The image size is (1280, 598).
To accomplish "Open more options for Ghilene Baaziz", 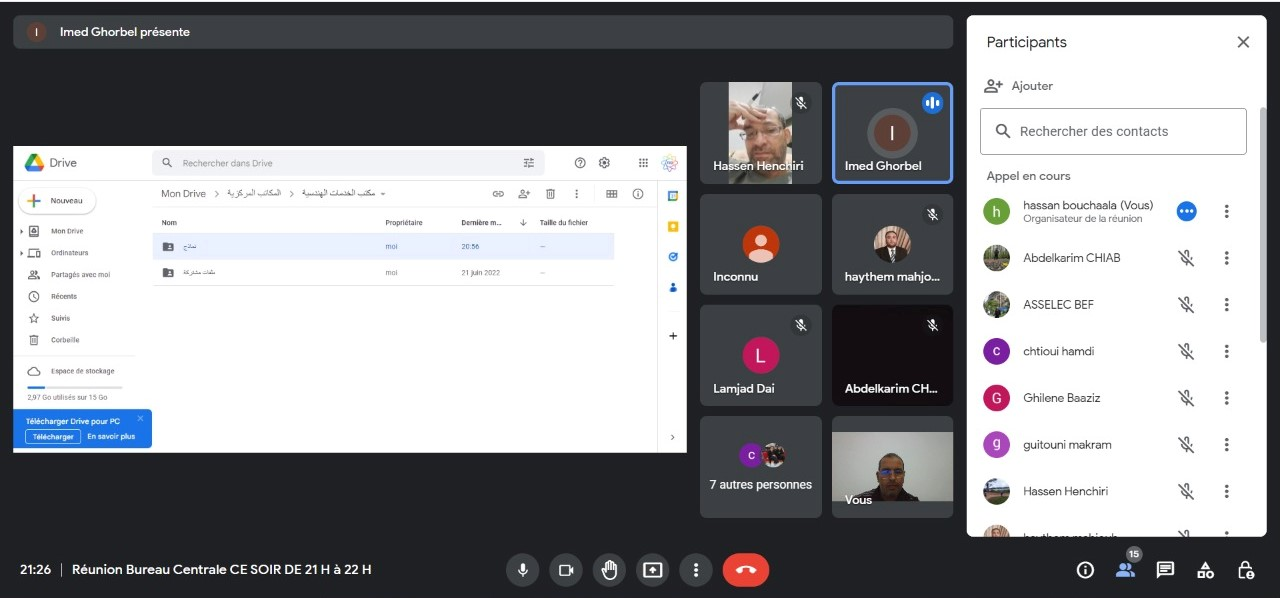I will (x=1227, y=398).
